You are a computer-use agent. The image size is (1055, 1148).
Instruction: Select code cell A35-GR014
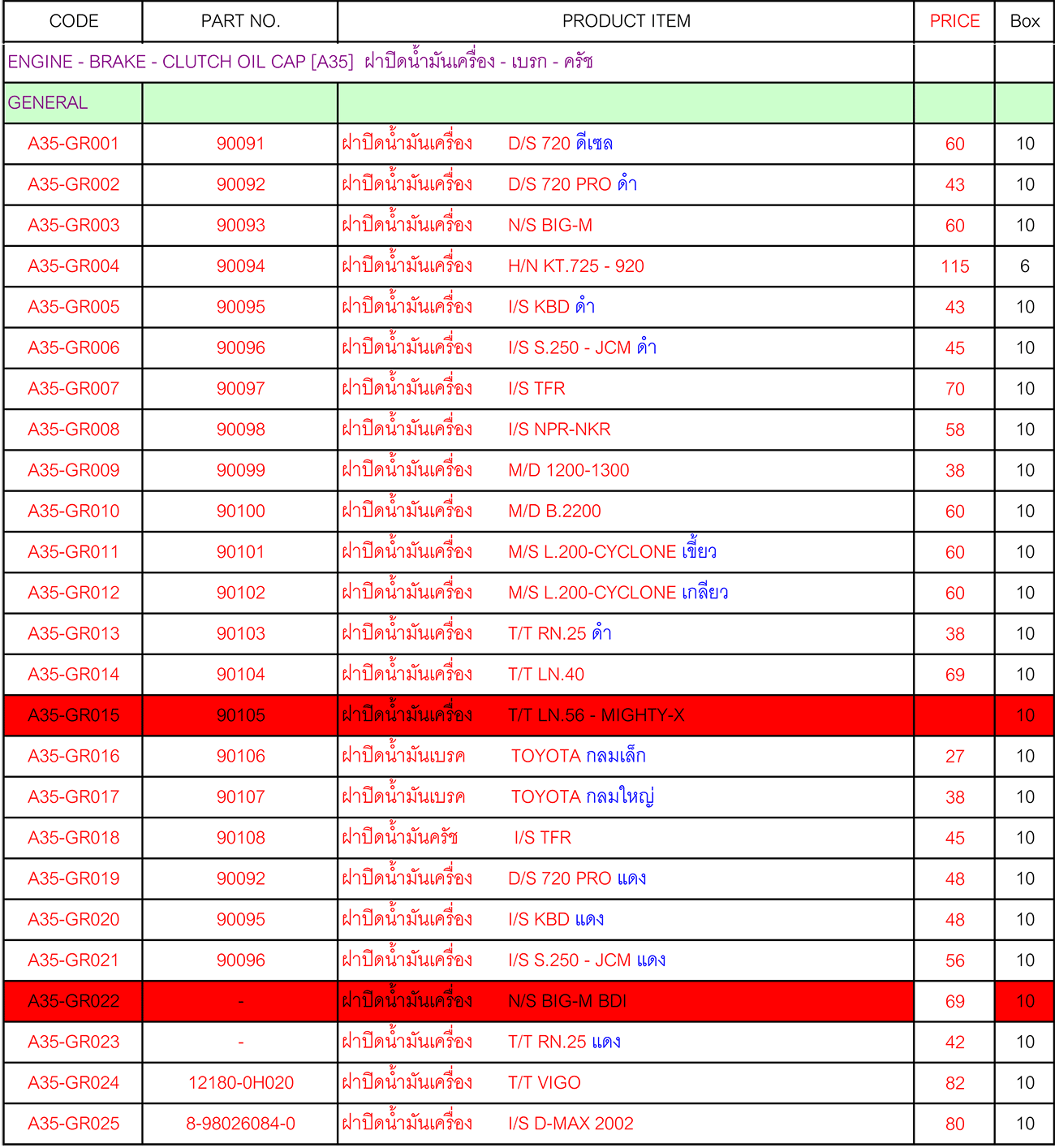(74, 675)
